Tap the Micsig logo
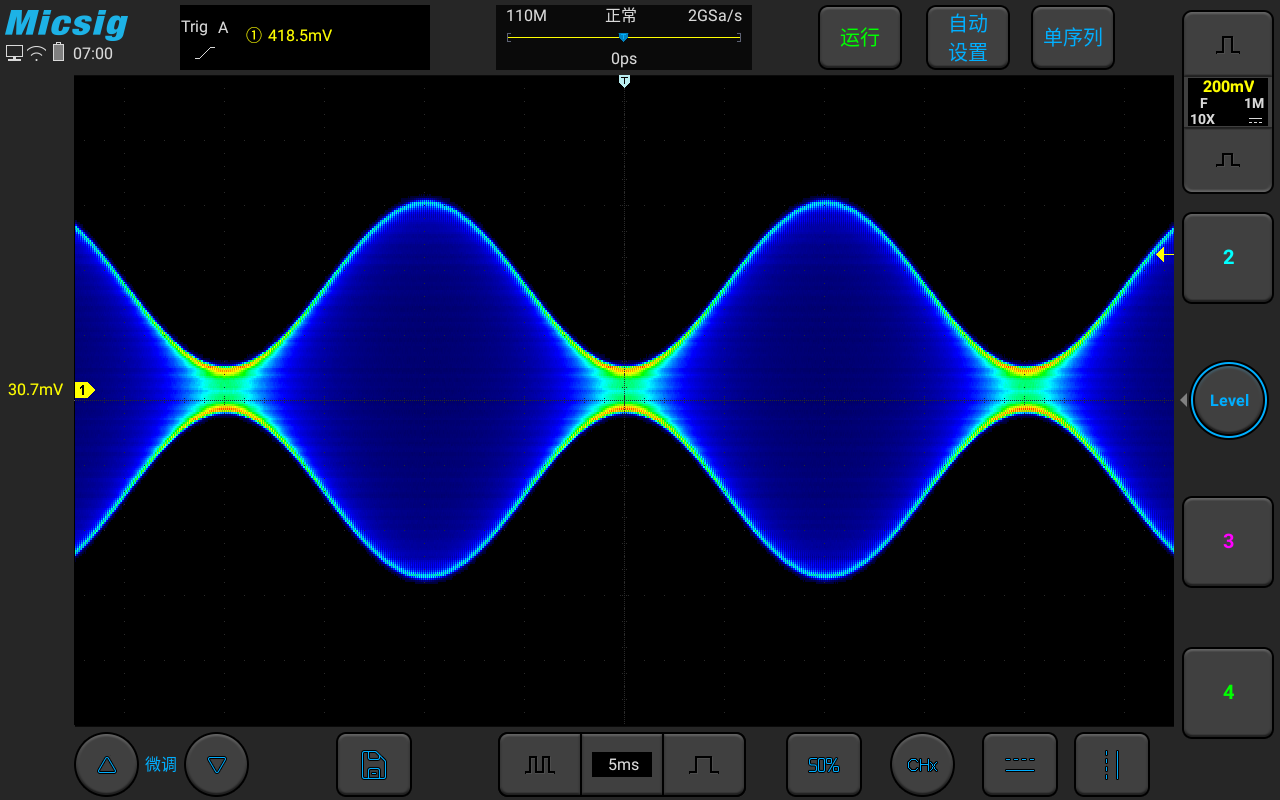Image resolution: width=1280 pixels, height=800 pixels. (67, 22)
